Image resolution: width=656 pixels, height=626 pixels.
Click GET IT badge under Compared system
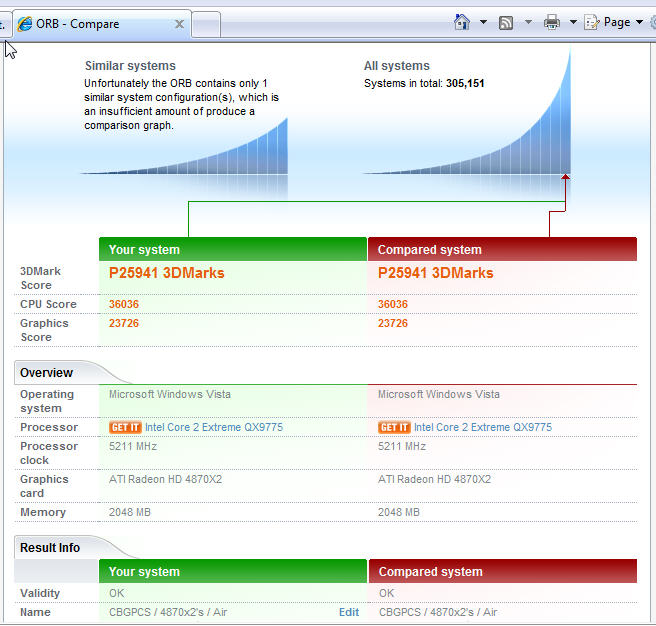394,427
